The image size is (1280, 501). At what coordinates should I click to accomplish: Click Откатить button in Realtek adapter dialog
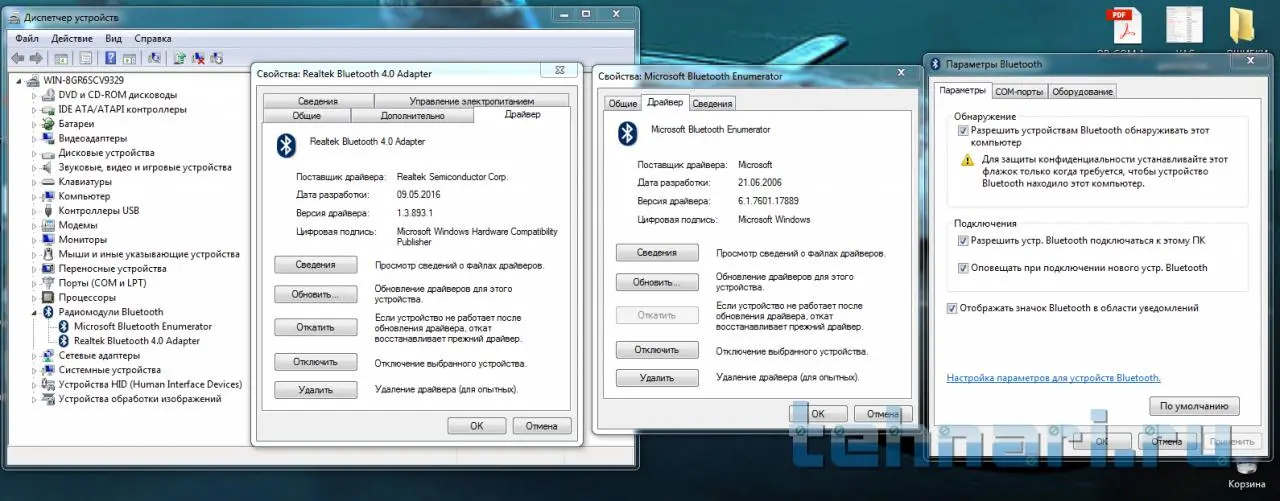pyautogui.click(x=316, y=327)
